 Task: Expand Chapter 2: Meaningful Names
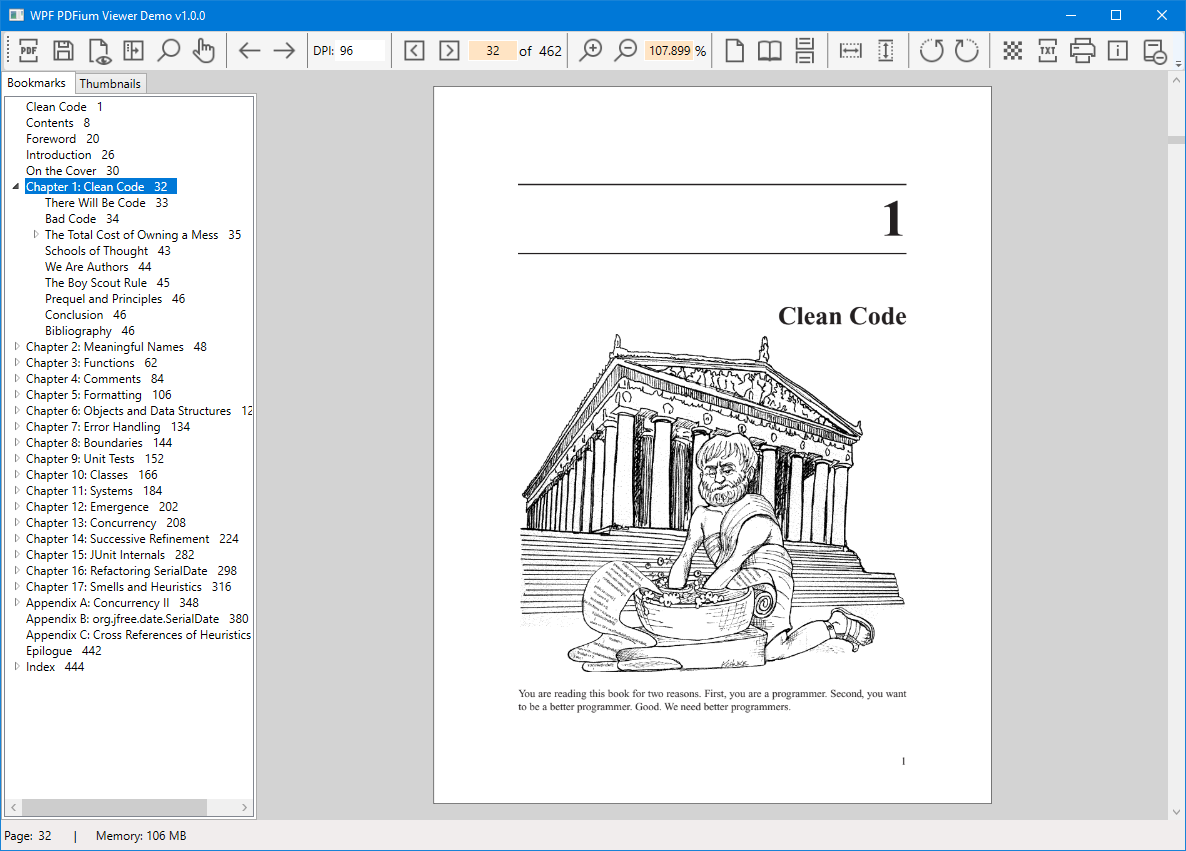(17, 346)
